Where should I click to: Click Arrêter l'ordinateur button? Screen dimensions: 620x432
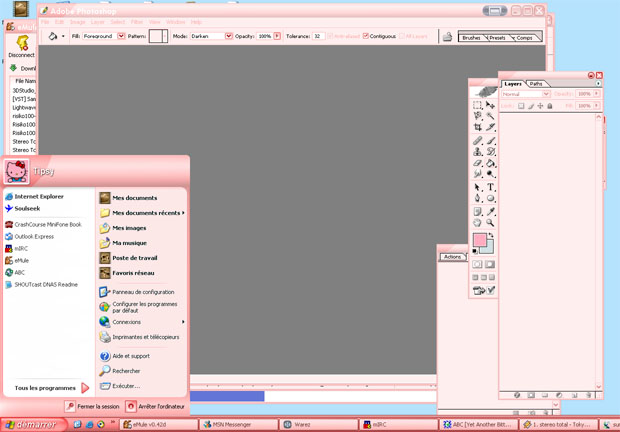click(155, 406)
